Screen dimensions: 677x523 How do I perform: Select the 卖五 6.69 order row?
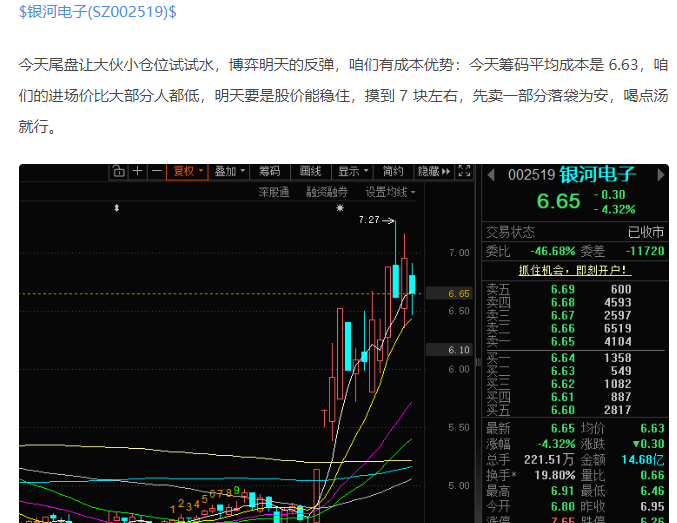pos(575,289)
